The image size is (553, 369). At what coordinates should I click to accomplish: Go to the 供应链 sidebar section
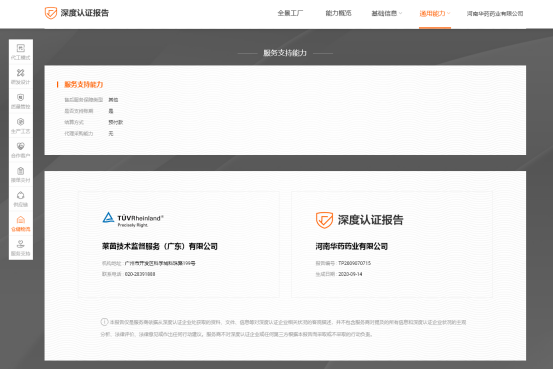point(20,199)
